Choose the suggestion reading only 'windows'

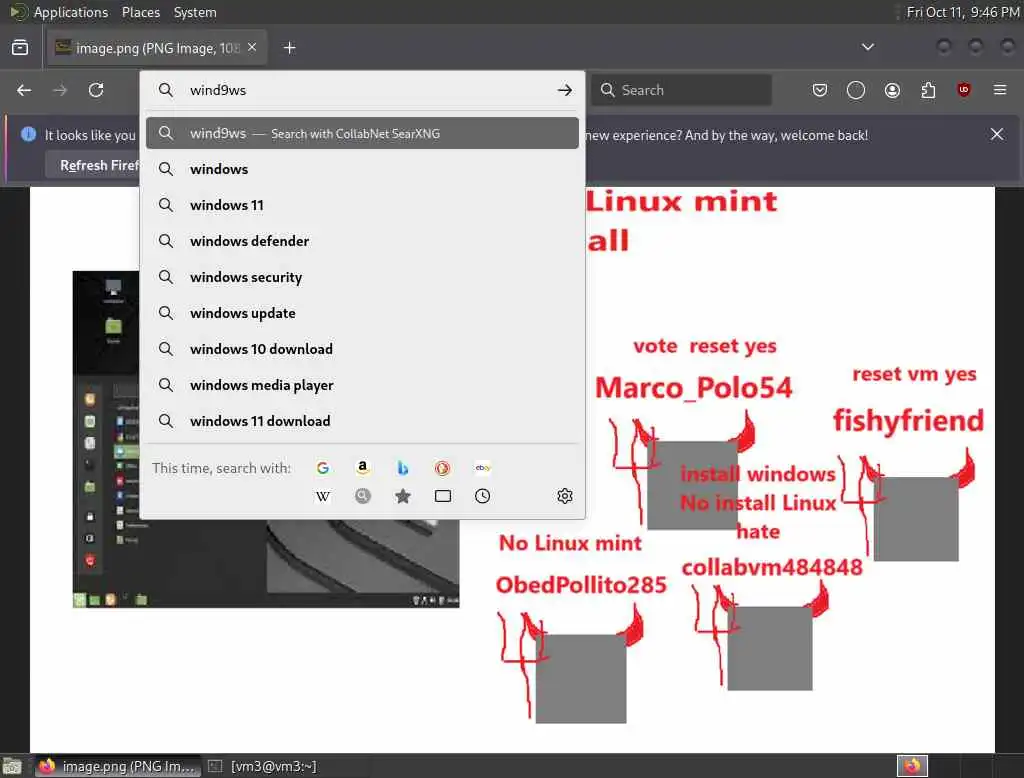click(362, 169)
